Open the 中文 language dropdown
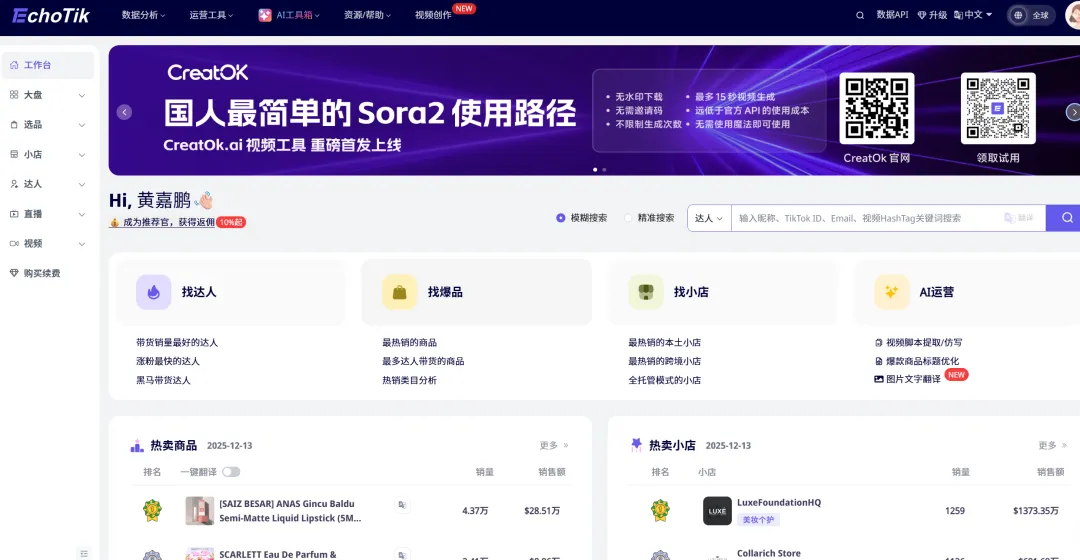1080x560 pixels. pyautogui.click(x=972, y=15)
